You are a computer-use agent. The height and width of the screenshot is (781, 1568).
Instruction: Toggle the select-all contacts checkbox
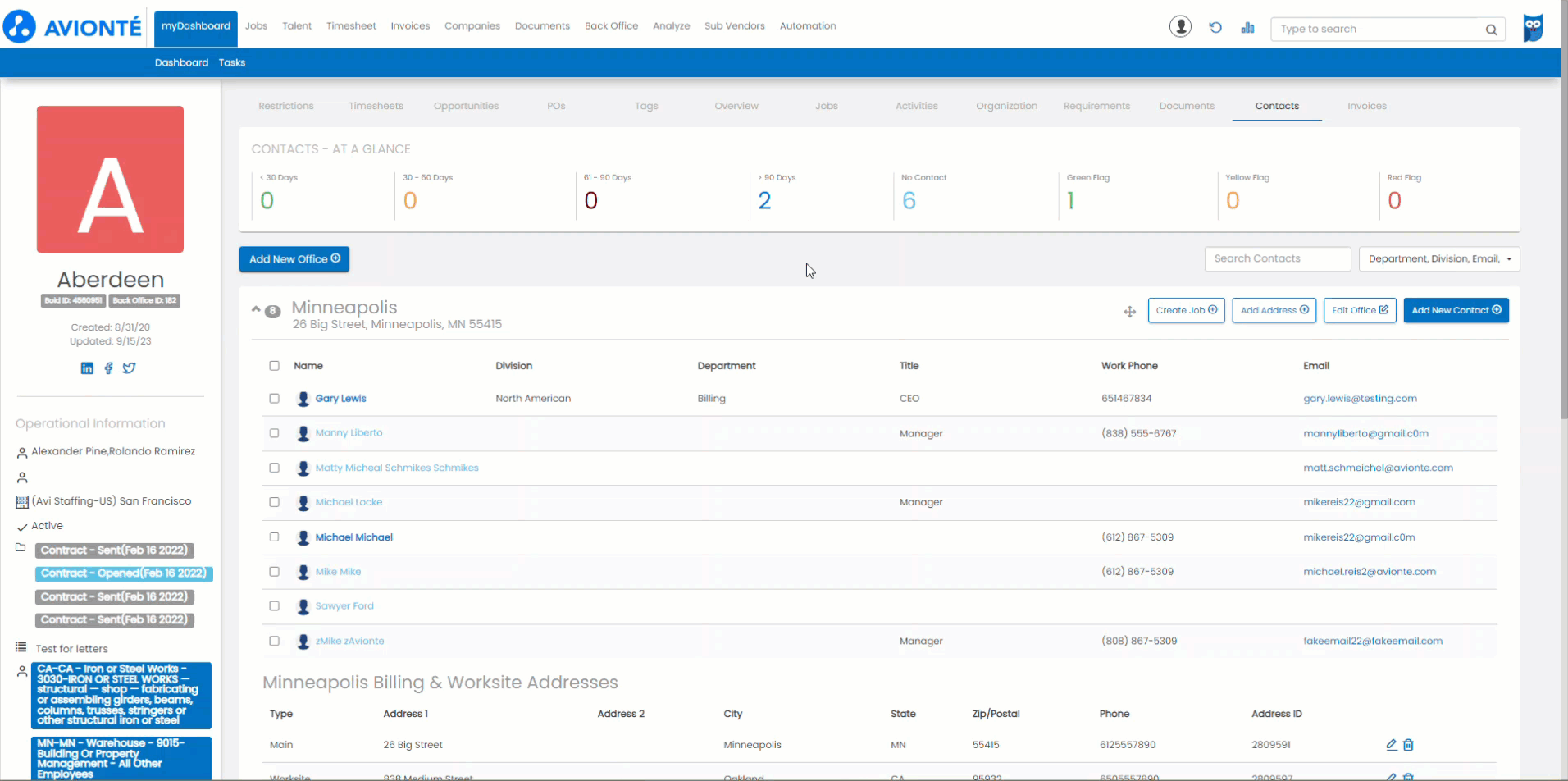(x=274, y=366)
